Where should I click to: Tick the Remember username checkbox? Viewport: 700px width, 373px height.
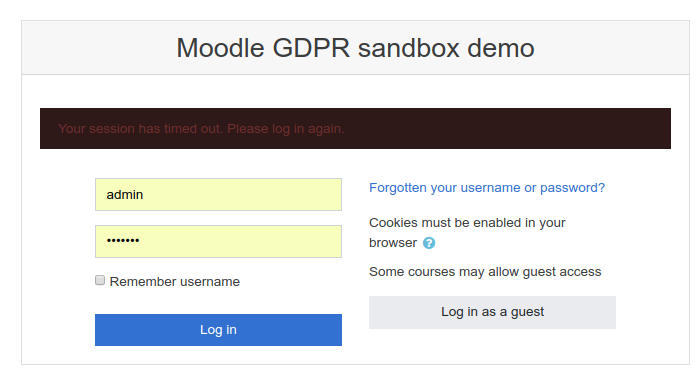(100, 280)
